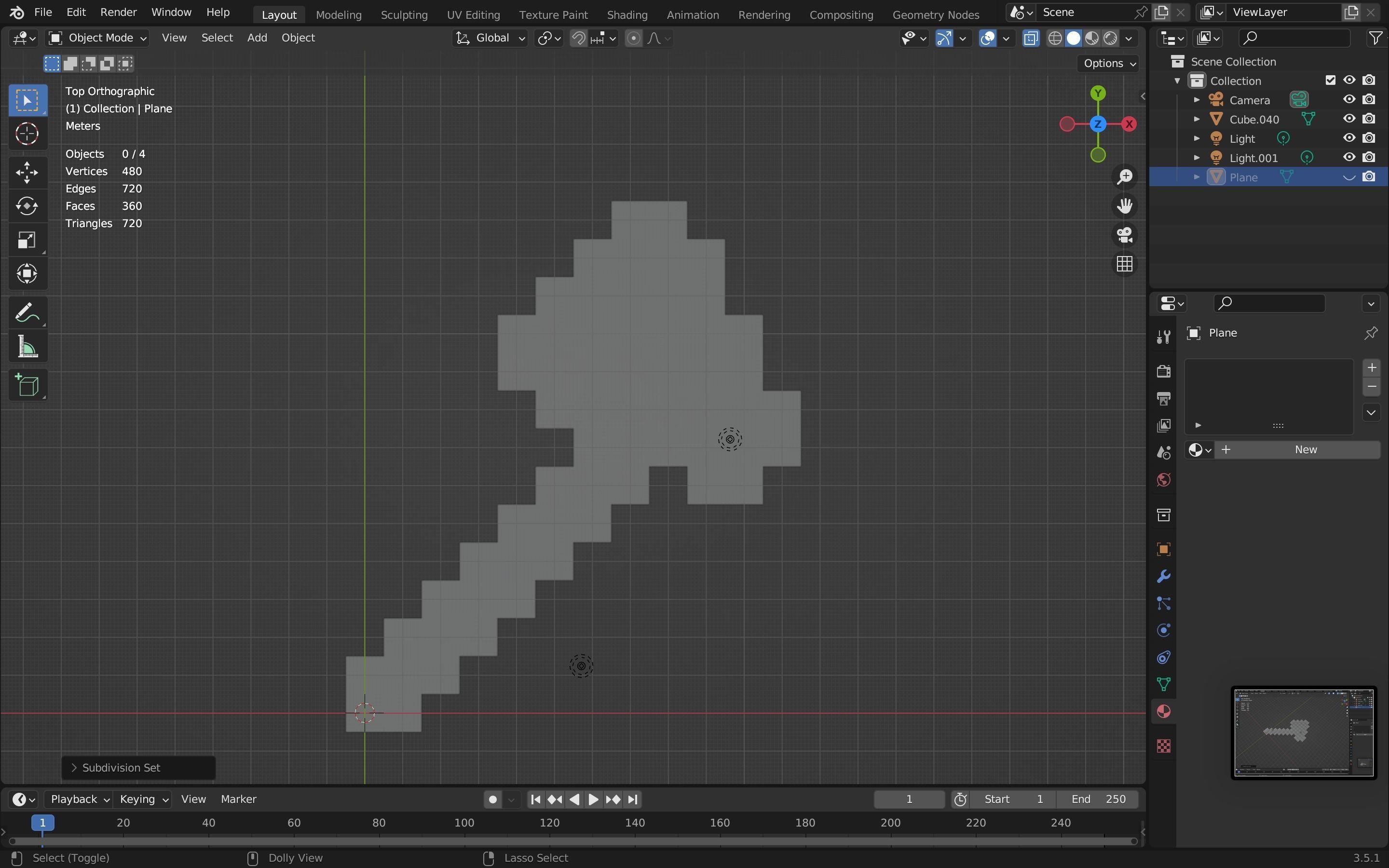
Task: Open the Tool properties tab
Action: 1163,337
